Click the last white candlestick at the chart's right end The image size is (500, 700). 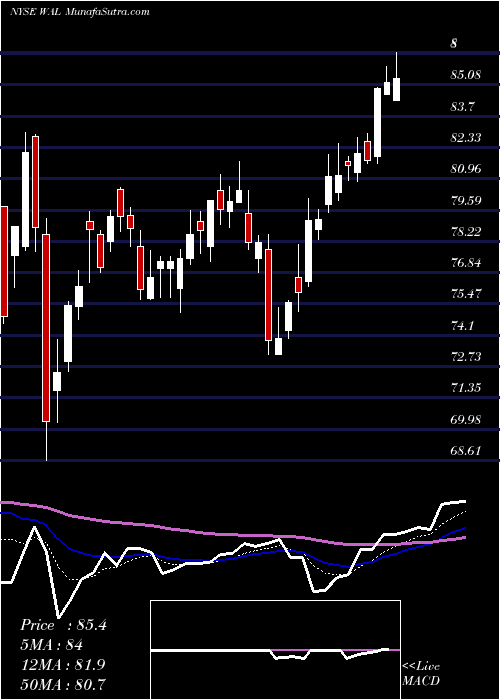[x=396, y=89]
